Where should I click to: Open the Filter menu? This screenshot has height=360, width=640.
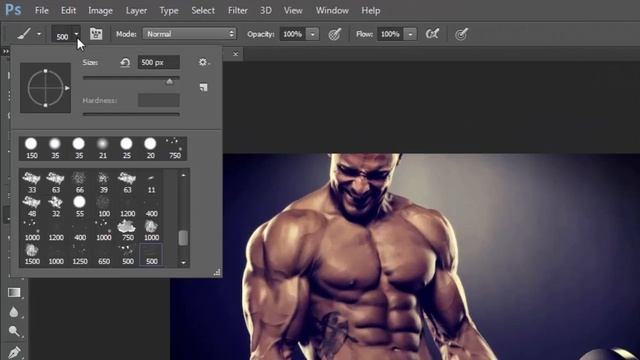tap(238, 11)
